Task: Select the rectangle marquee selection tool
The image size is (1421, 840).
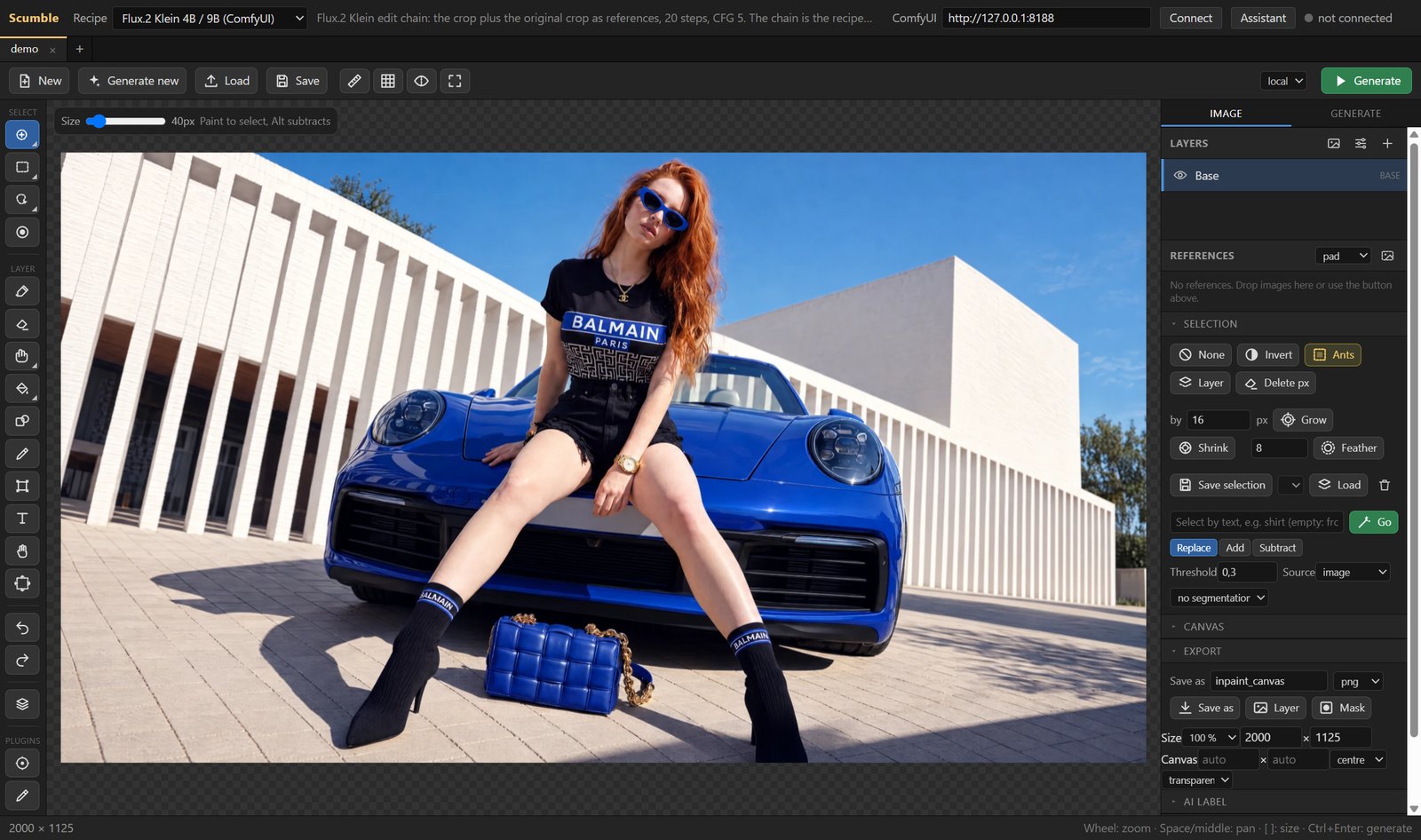Action: click(22, 167)
